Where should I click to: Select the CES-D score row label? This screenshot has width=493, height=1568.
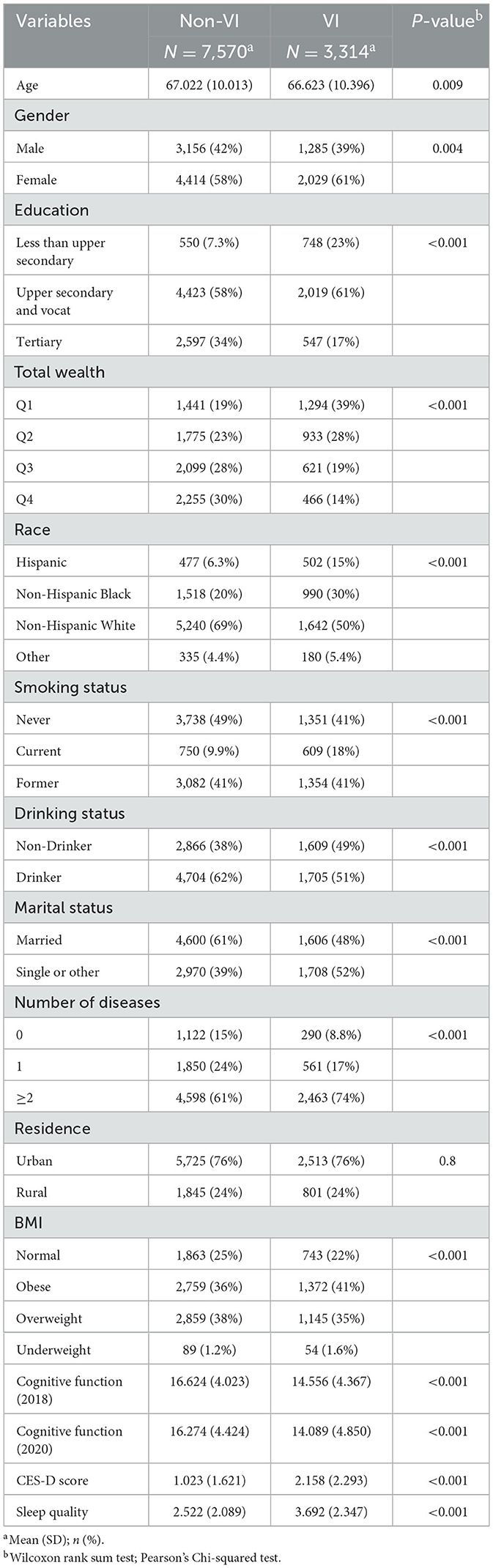(52, 1480)
